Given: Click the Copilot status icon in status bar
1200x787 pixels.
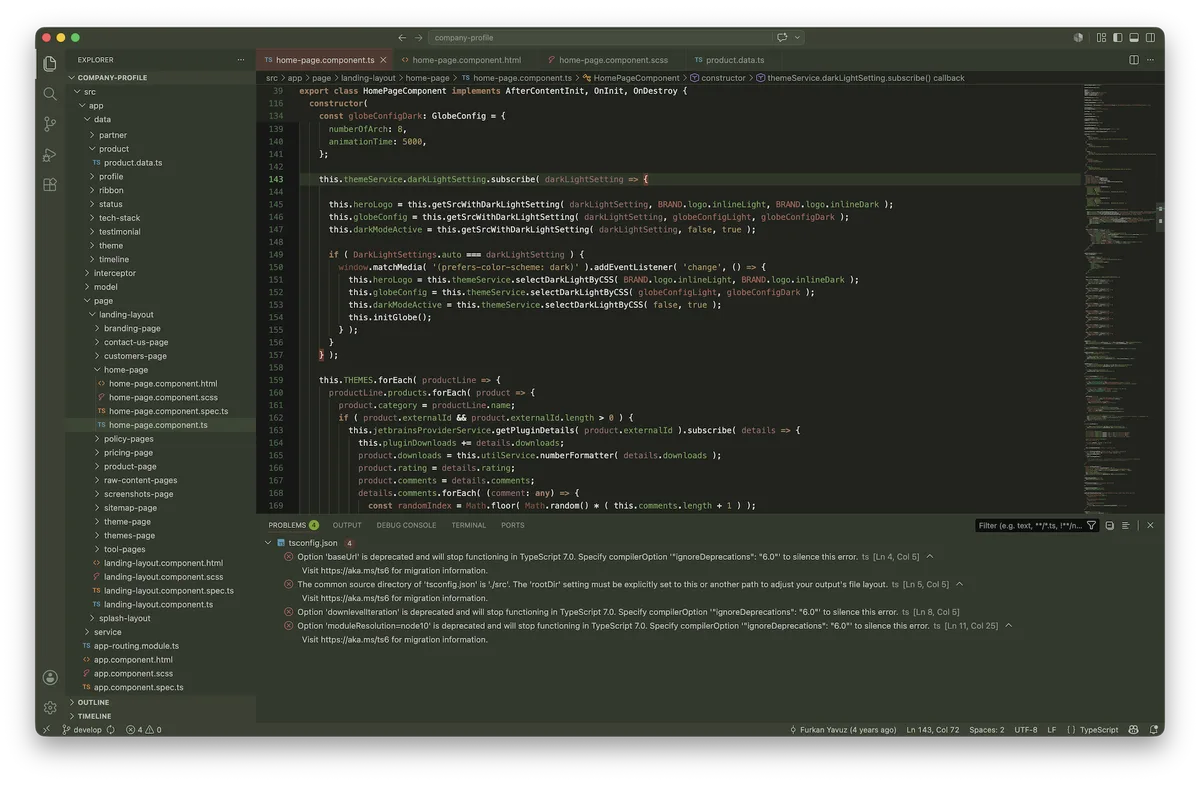Looking at the screenshot, I should click(1133, 730).
